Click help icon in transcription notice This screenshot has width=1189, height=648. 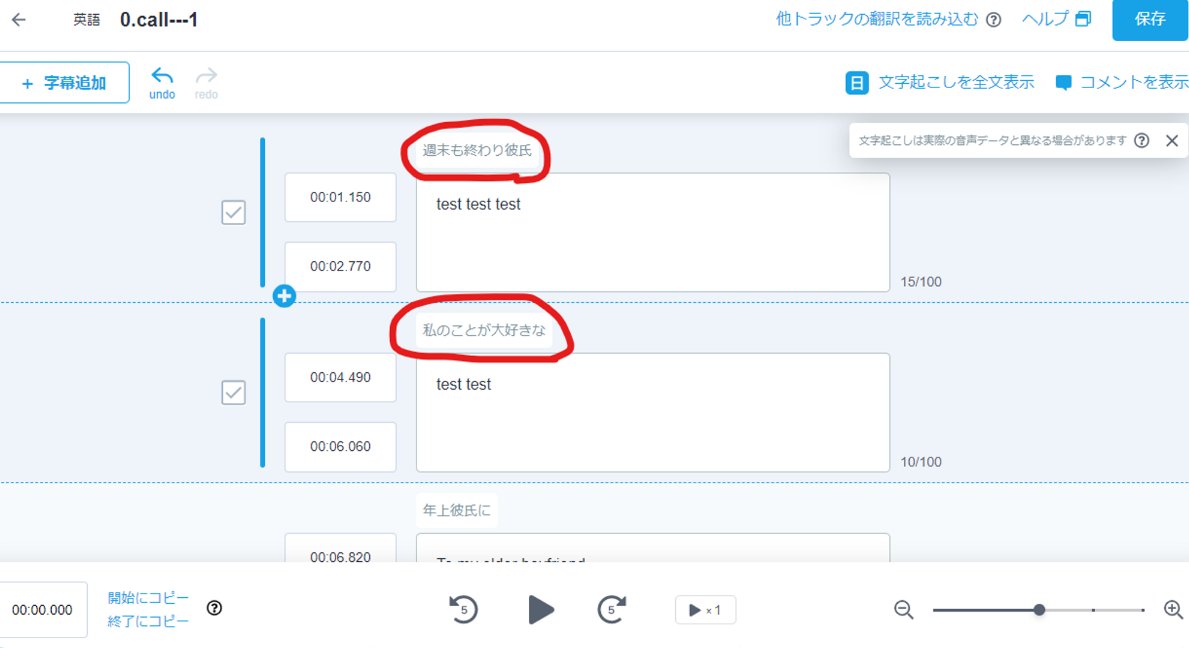[1141, 140]
